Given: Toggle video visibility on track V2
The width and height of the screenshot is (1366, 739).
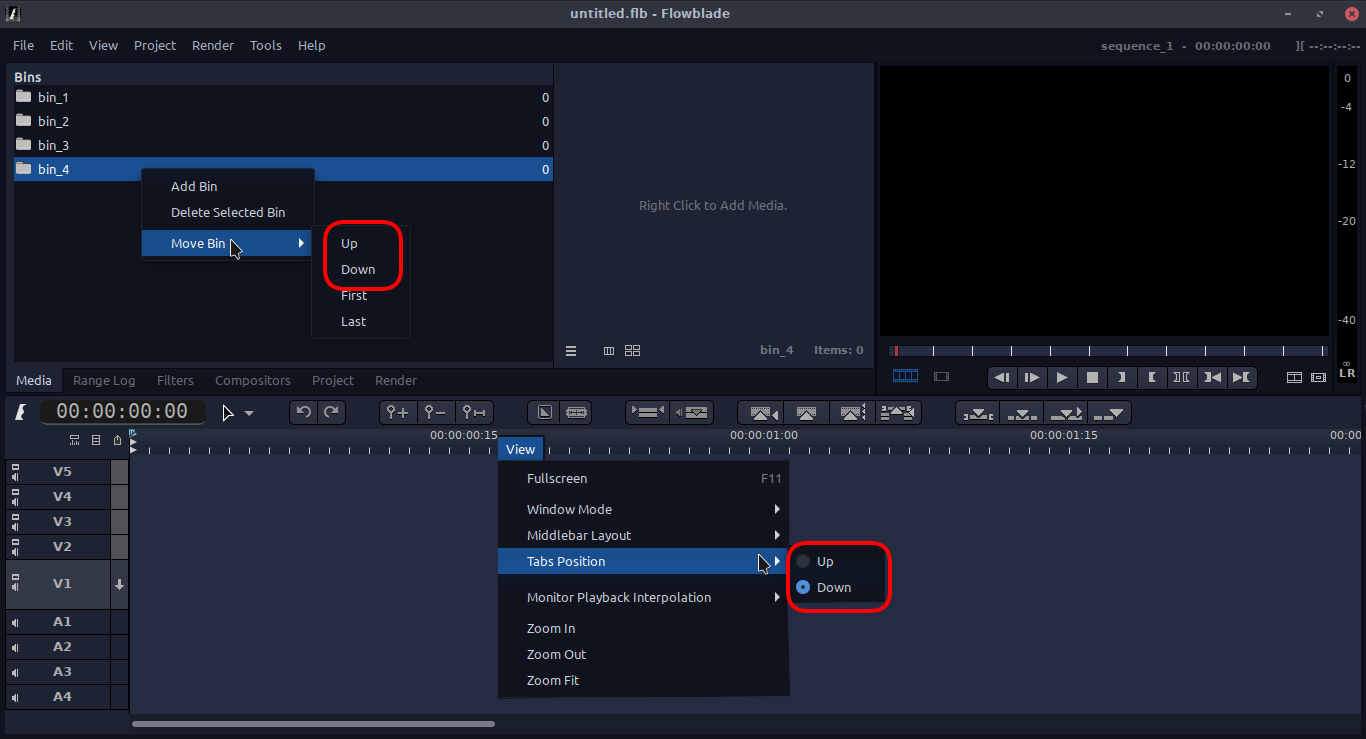Looking at the screenshot, I should [15, 542].
